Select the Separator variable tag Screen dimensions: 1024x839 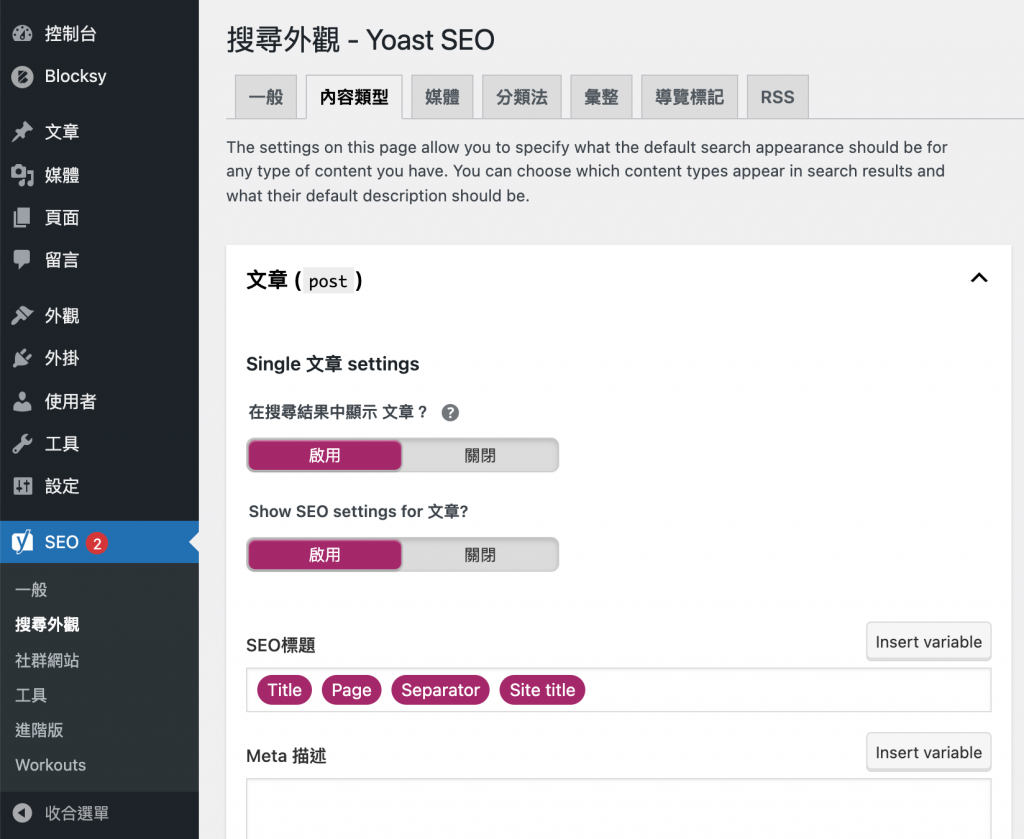tap(440, 690)
